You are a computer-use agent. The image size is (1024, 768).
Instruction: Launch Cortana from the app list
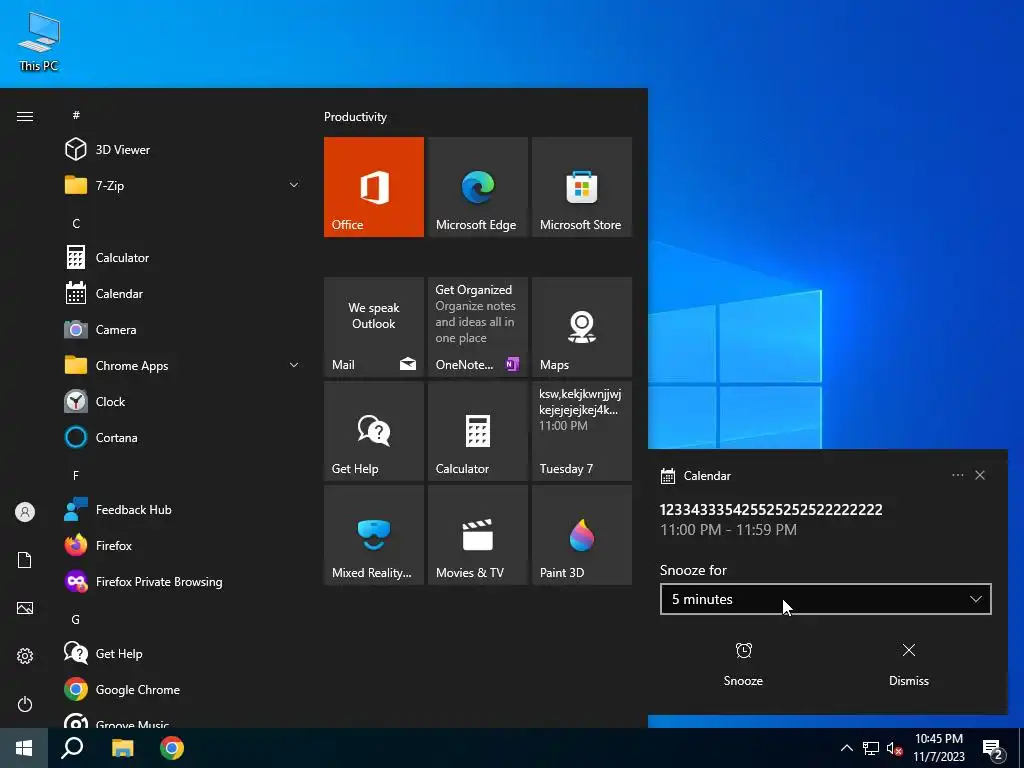point(183,437)
